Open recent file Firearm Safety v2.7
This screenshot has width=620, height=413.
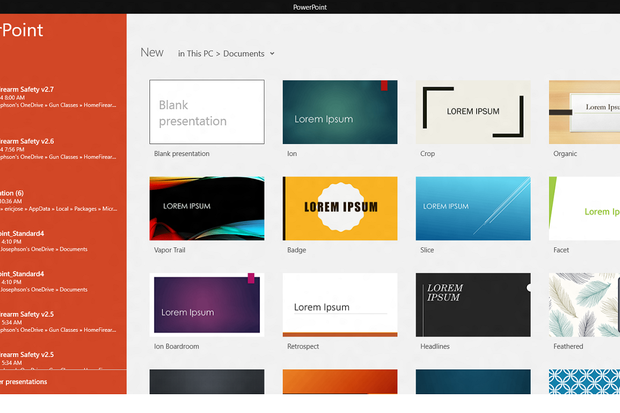pos(59,97)
